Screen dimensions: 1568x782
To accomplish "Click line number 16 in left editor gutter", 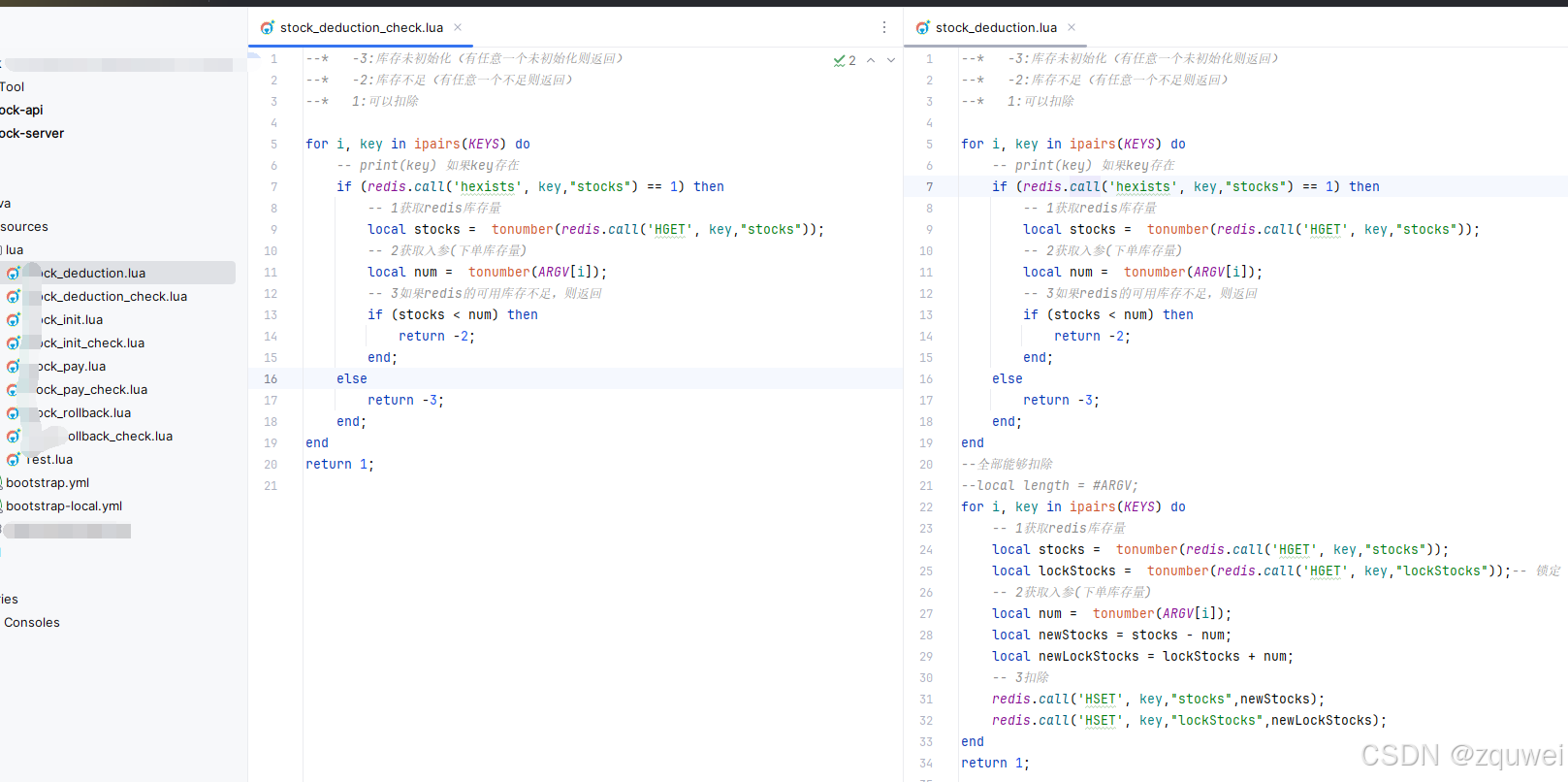I will coord(271,379).
